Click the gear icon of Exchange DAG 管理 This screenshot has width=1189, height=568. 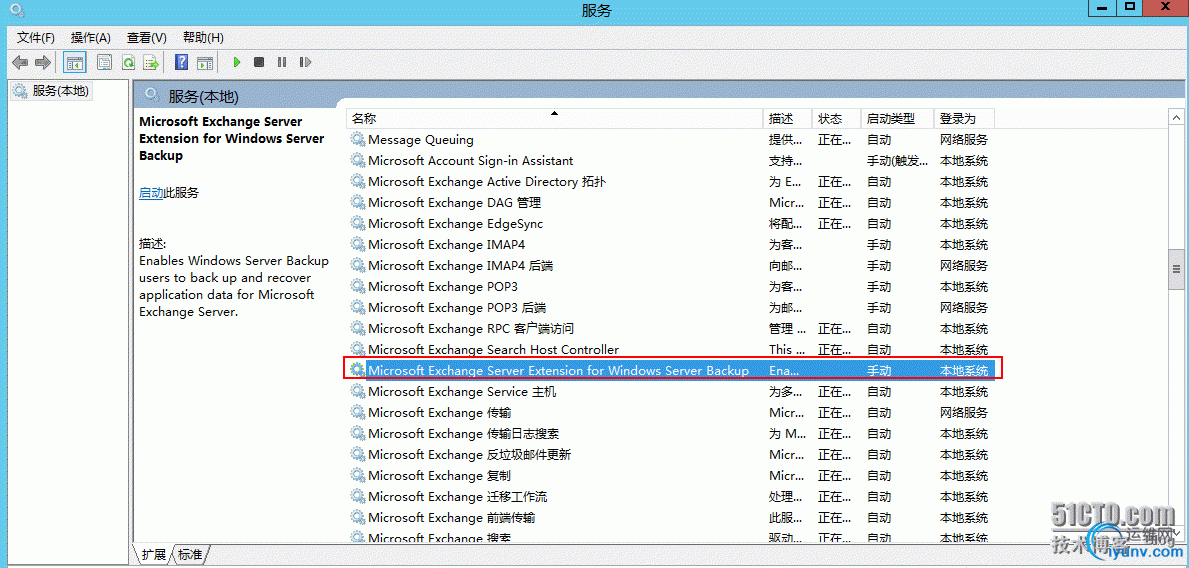[357, 202]
